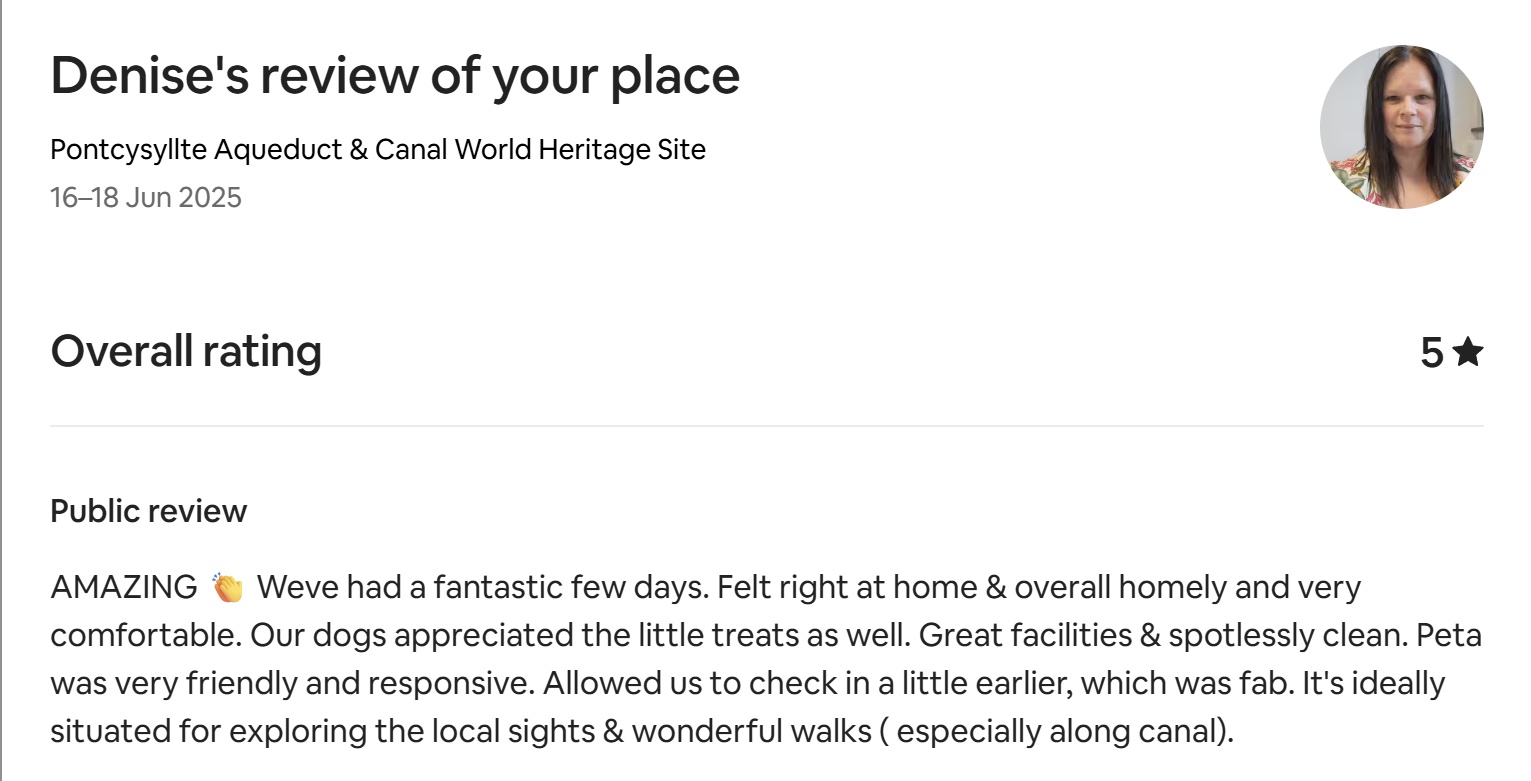Click the star icon beside the rating
The width and height of the screenshot is (1531, 781).
(x=1467, y=352)
